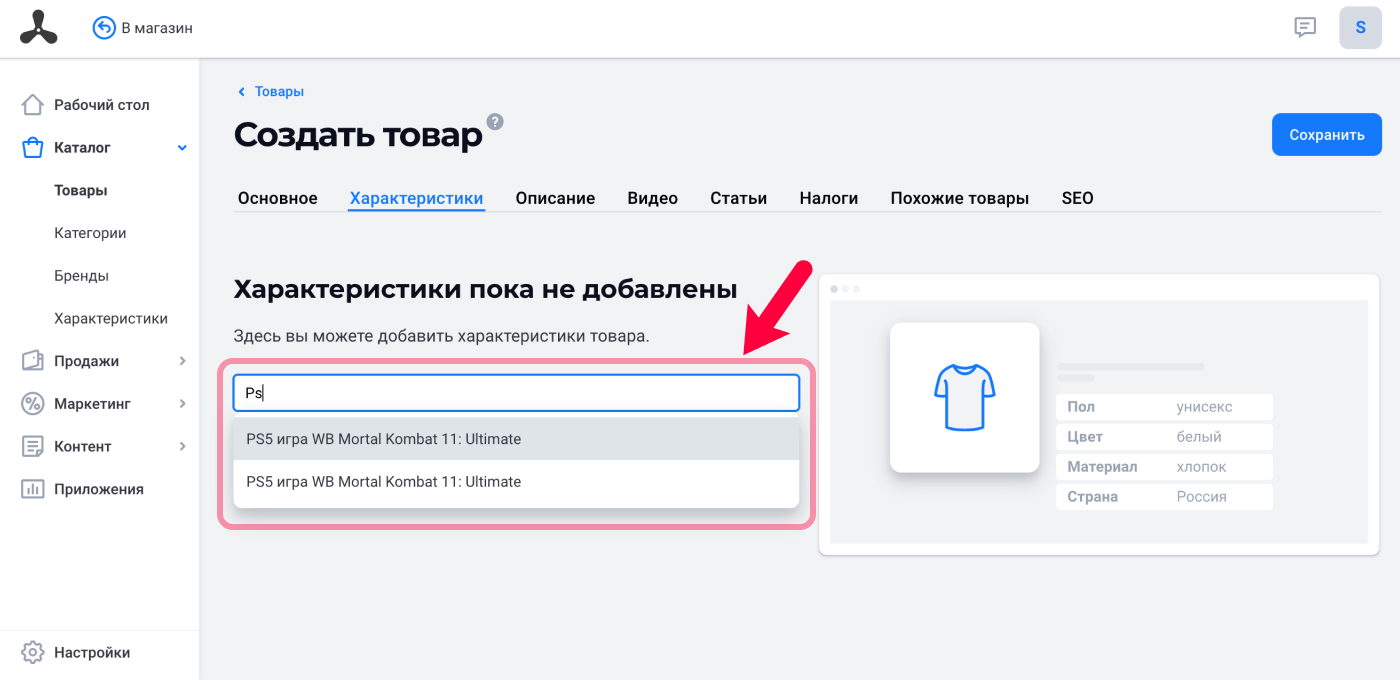Image resolution: width=1400 pixels, height=680 pixels.
Task: Click the propeller logo icon
Action: 39,28
